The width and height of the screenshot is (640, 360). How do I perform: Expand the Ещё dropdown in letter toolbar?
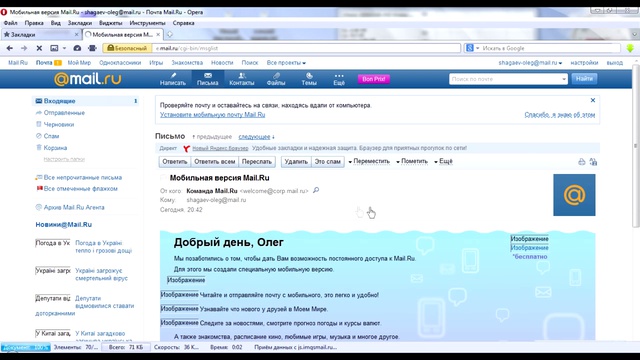click(443, 162)
